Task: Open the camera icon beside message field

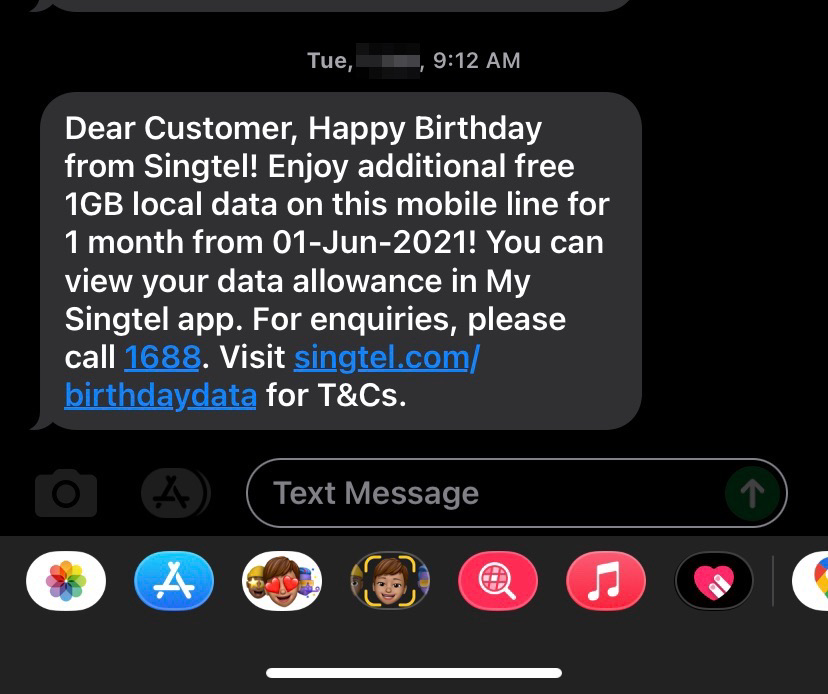Action: (x=66, y=493)
